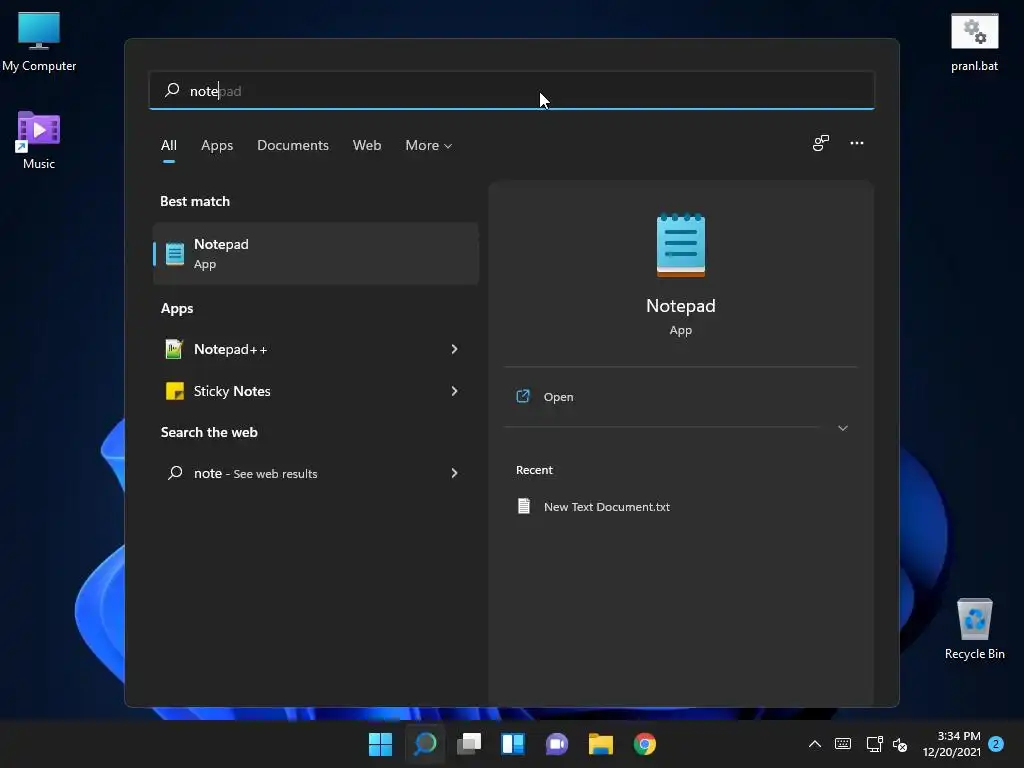The height and width of the screenshot is (768, 1024).
Task: Select the Recycle Bin desktop icon
Action: [974, 629]
